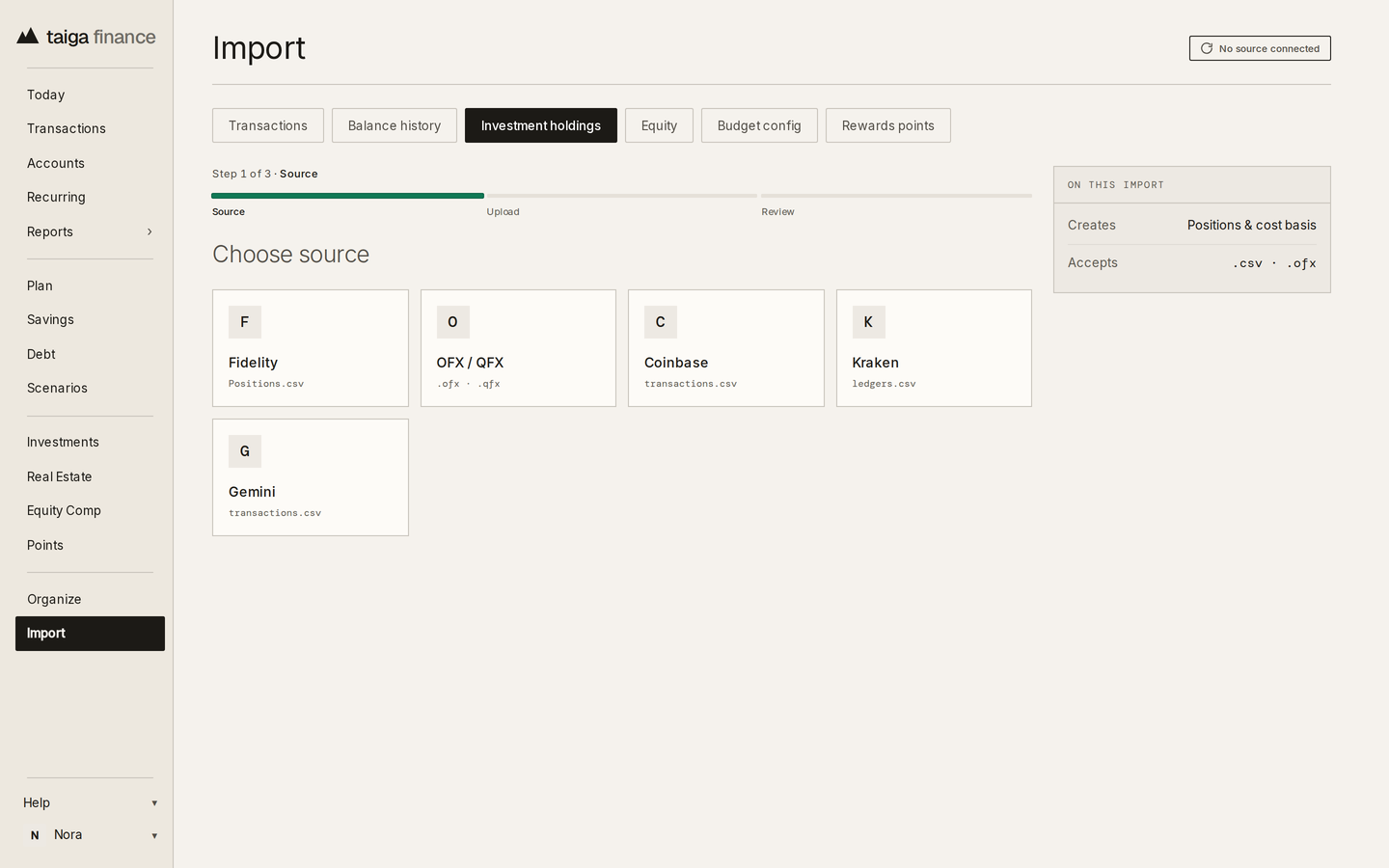Click the Gemini 'G' letter badge
This screenshot has width=1389, height=868.
click(x=245, y=451)
